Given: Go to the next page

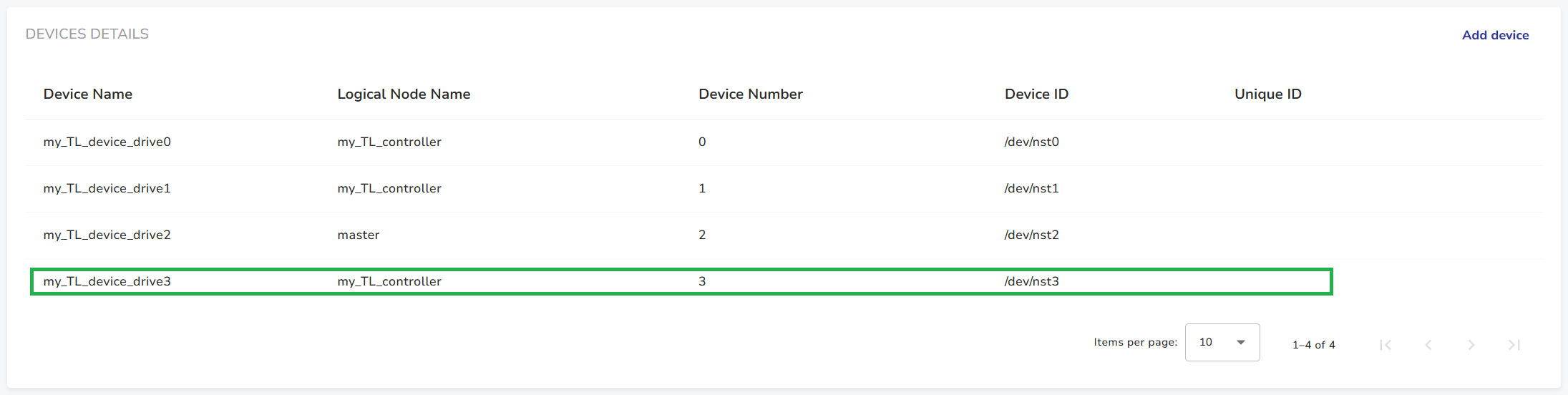Looking at the screenshot, I should click(1471, 345).
